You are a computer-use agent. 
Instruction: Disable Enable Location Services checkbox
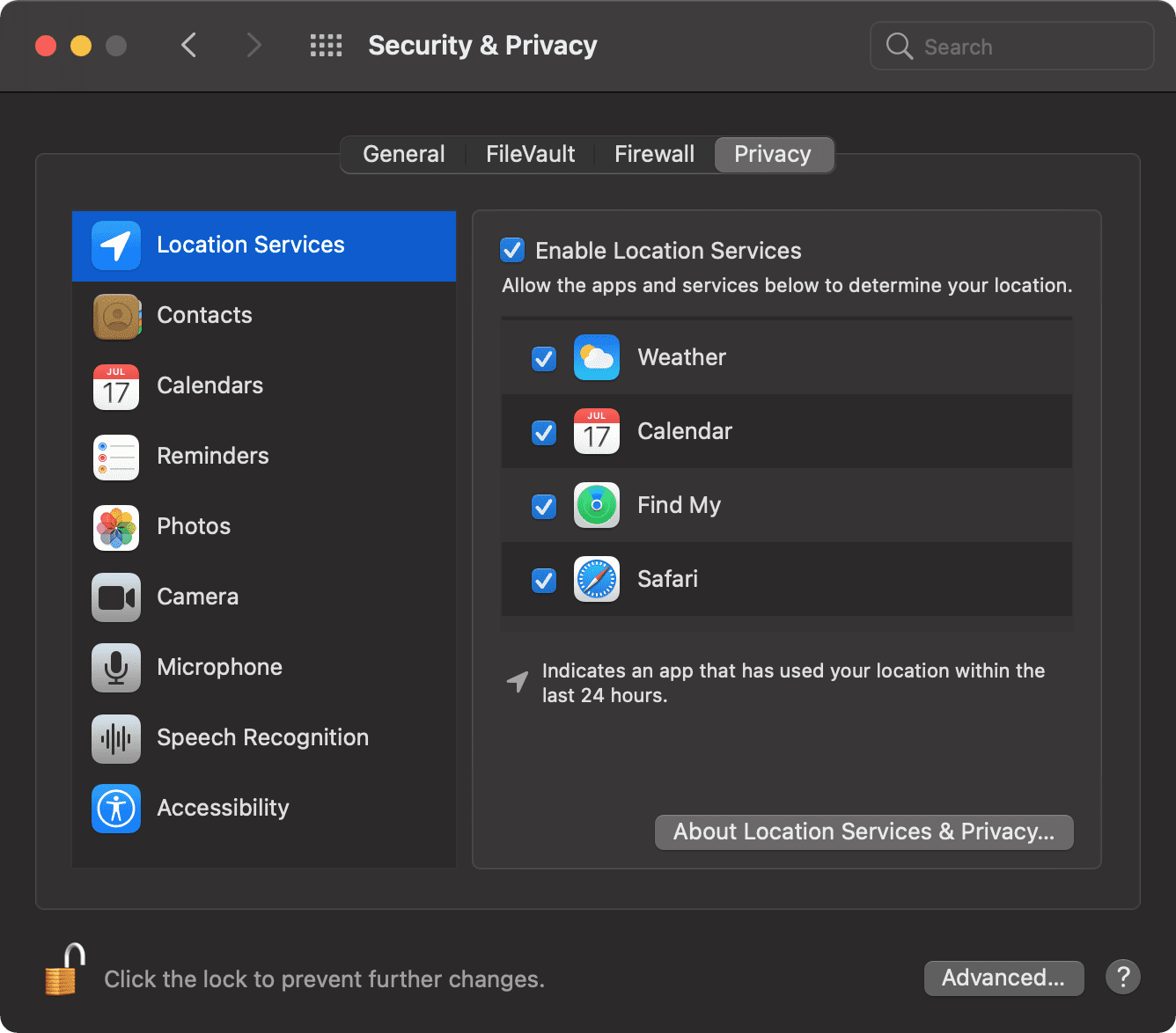tap(512, 250)
